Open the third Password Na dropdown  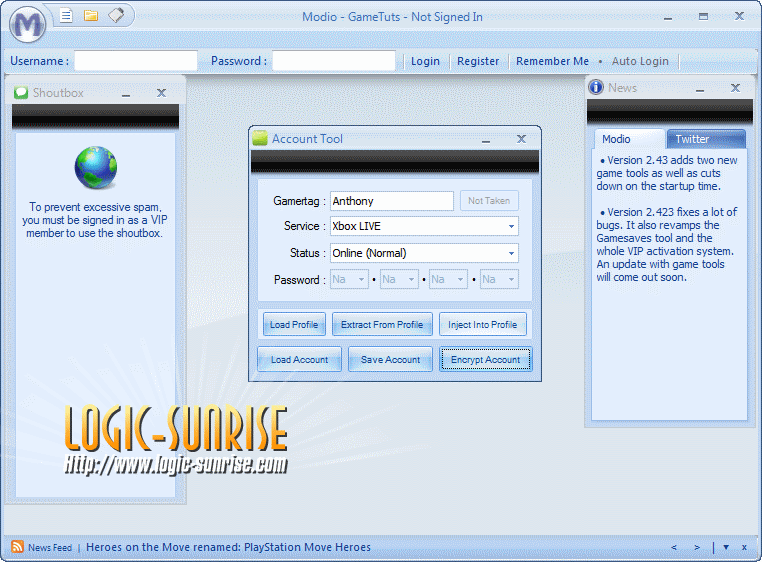tap(449, 279)
